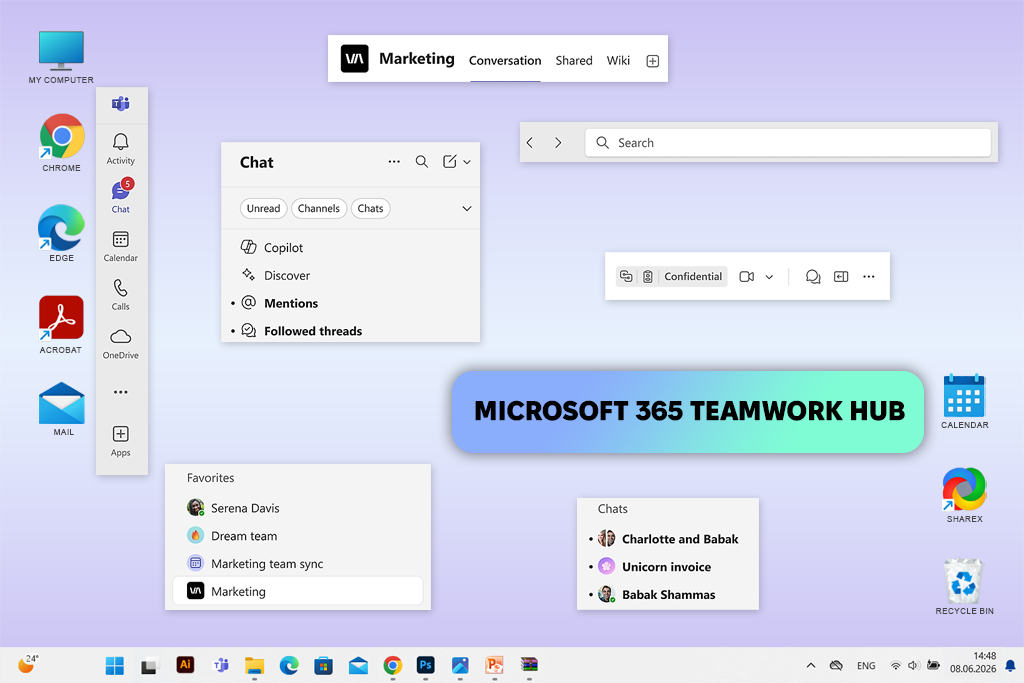This screenshot has height=683, width=1024.
Task: Open the Windows Start menu
Action: click(x=114, y=665)
